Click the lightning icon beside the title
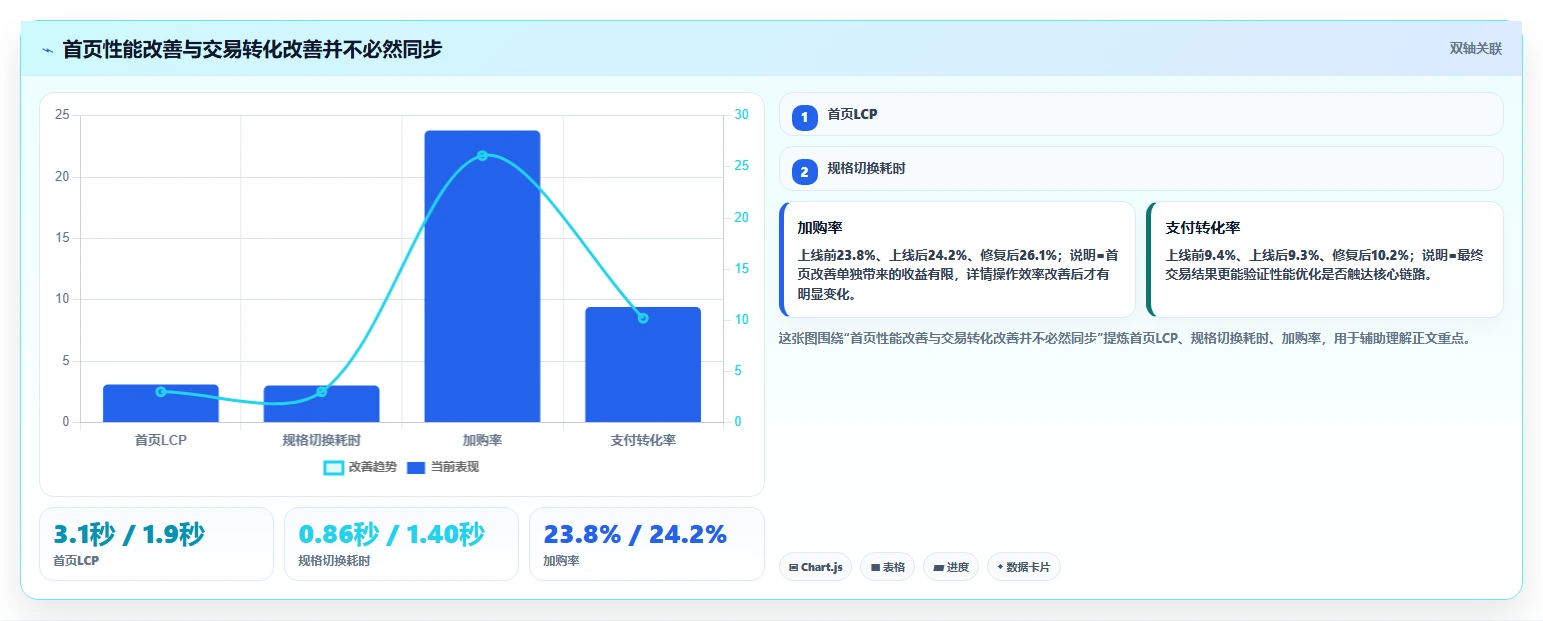This screenshot has height=621, width=1543. coord(47,49)
